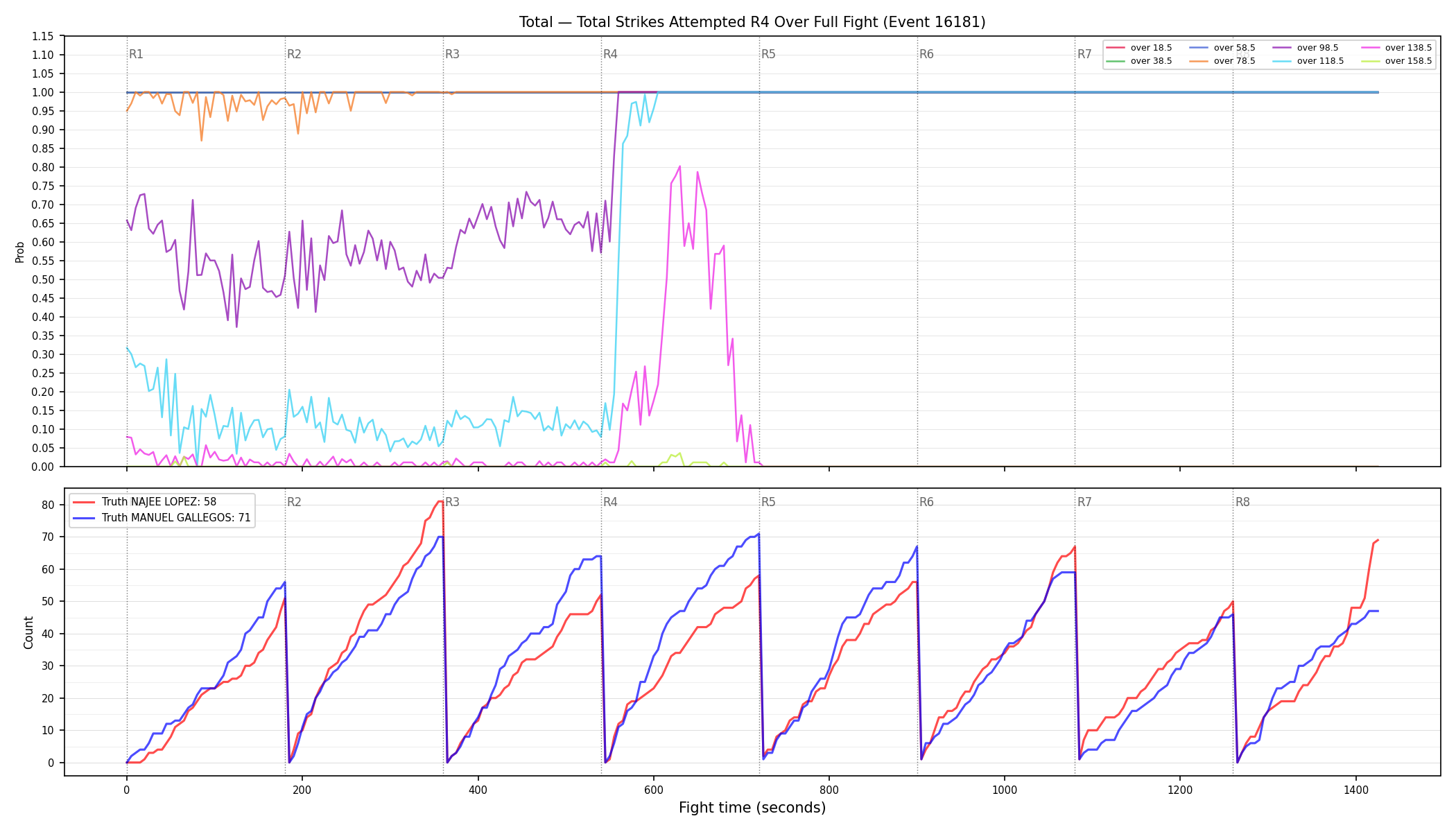Click the R7 round marker in top chart
This screenshot has height=832, width=1456.
click(x=1084, y=54)
